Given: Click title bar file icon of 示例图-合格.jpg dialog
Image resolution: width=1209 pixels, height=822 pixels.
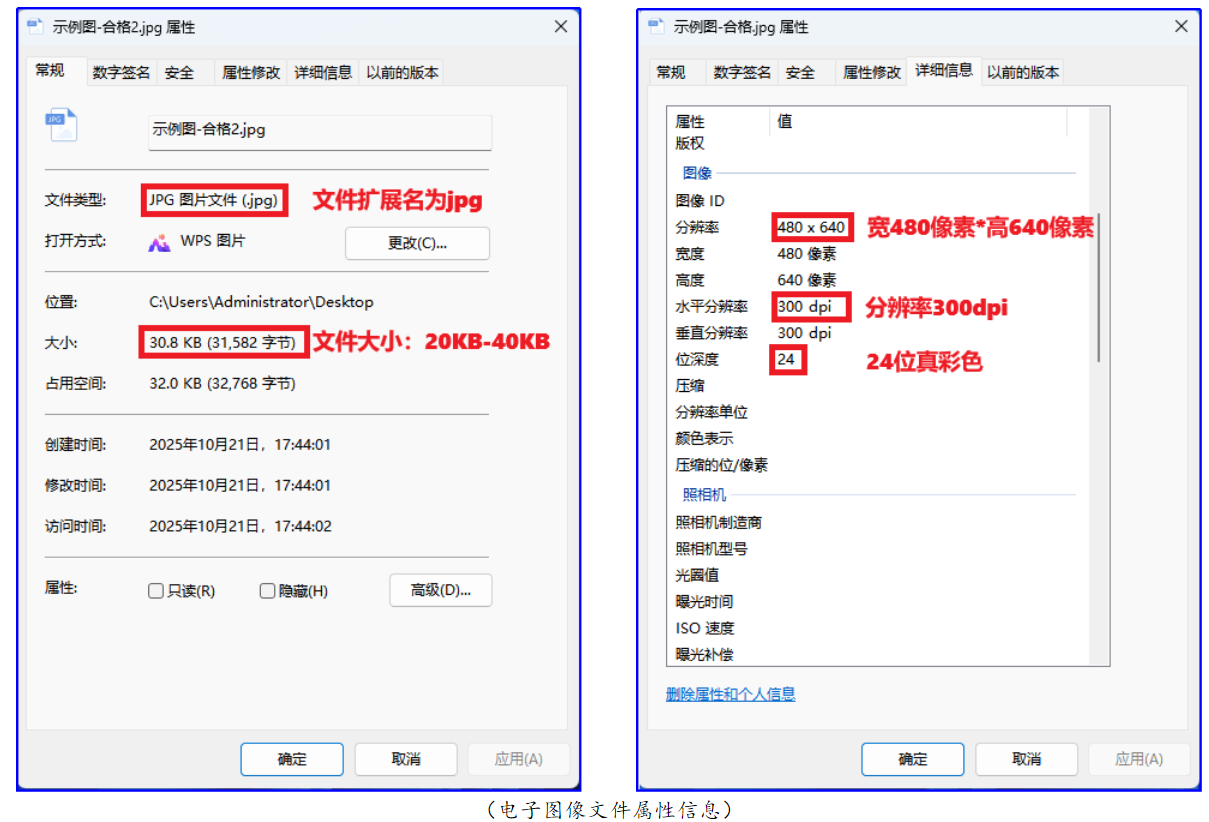Looking at the screenshot, I should (x=657, y=27).
